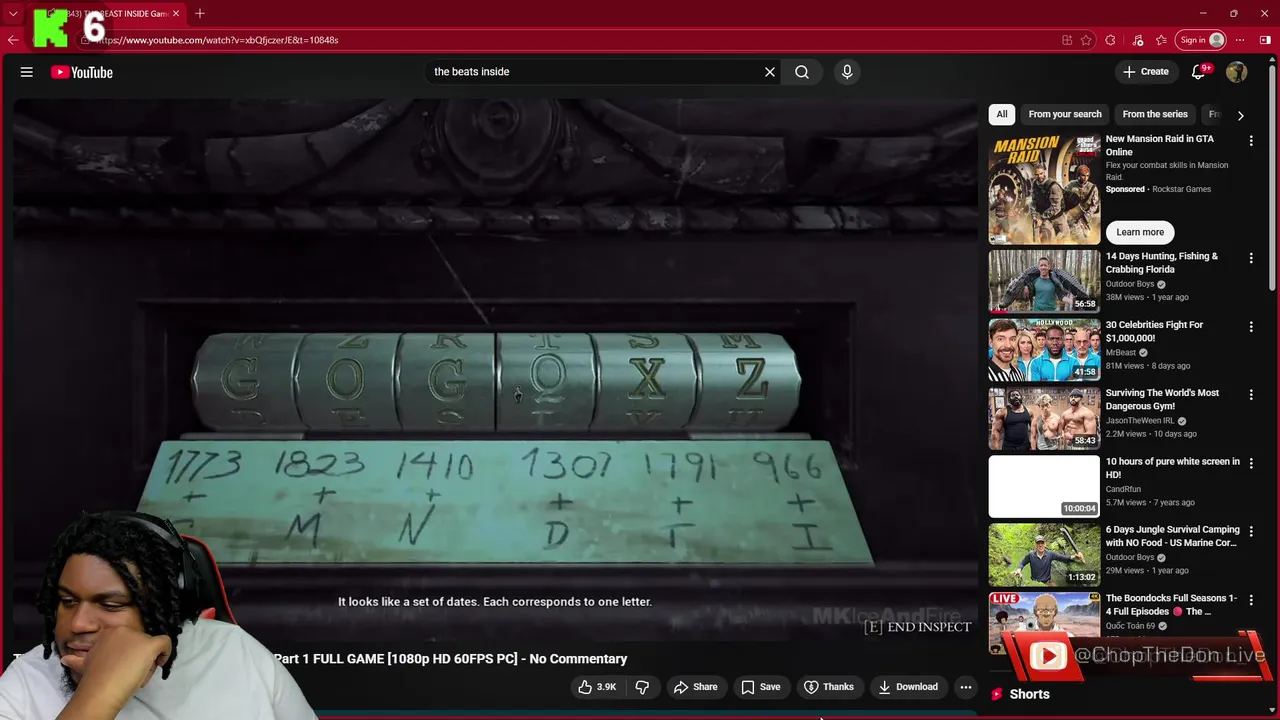Click the video player area
1280x720 pixels.
pyautogui.click(x=495, y=370)
